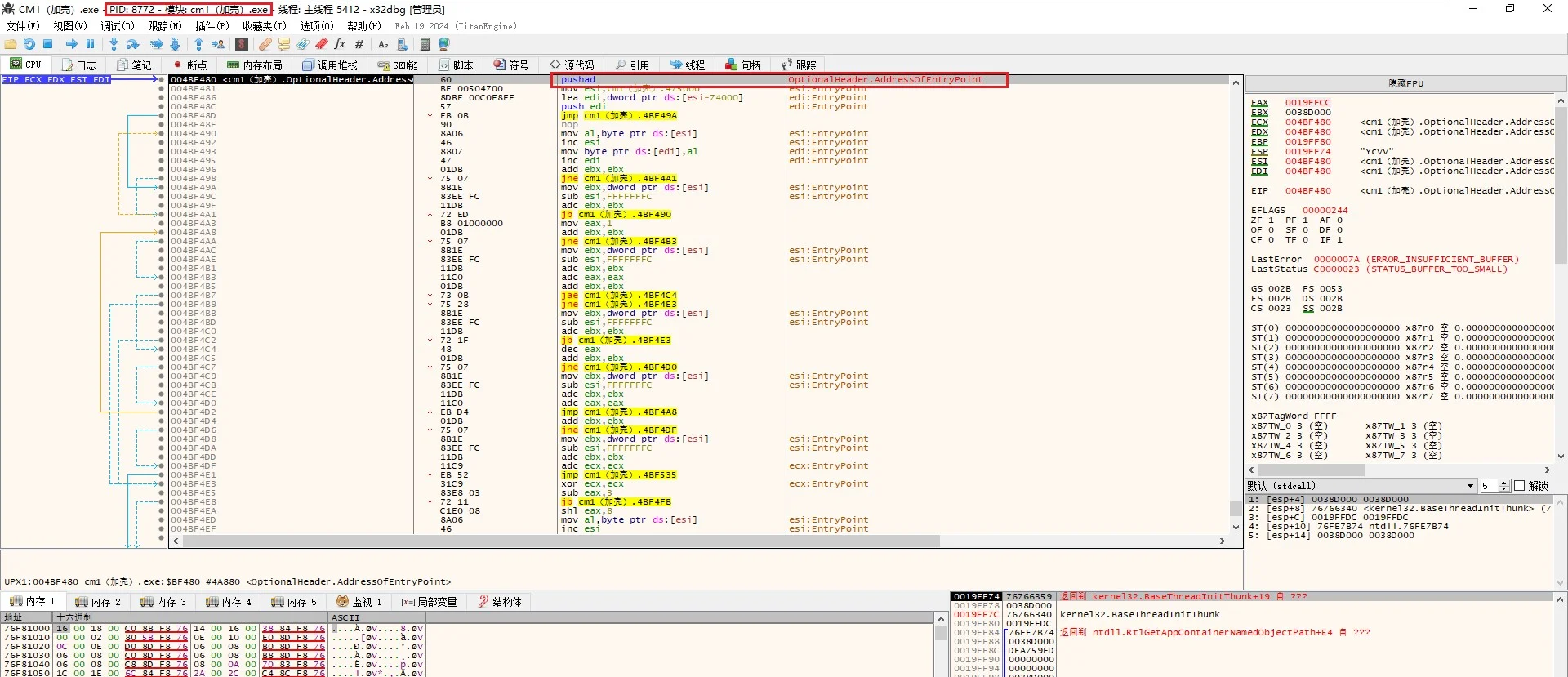The width and height of the screenshot is (1568, 677).
Task: Collapse the jump marker at address 004BF4D2
Action: tap(430, 412)
